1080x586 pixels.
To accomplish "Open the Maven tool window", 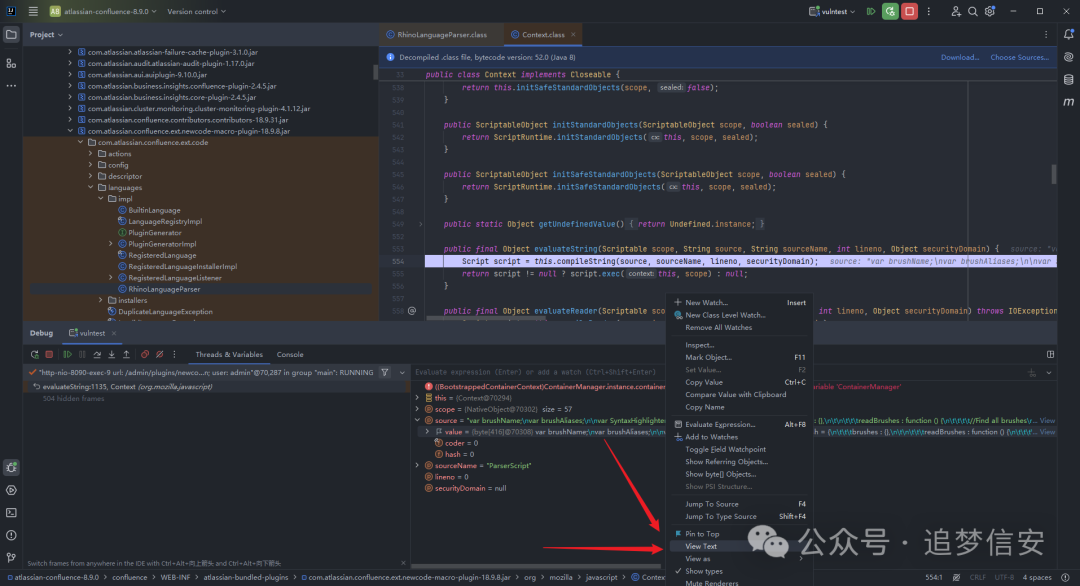I will click(x=1068, y=102).
